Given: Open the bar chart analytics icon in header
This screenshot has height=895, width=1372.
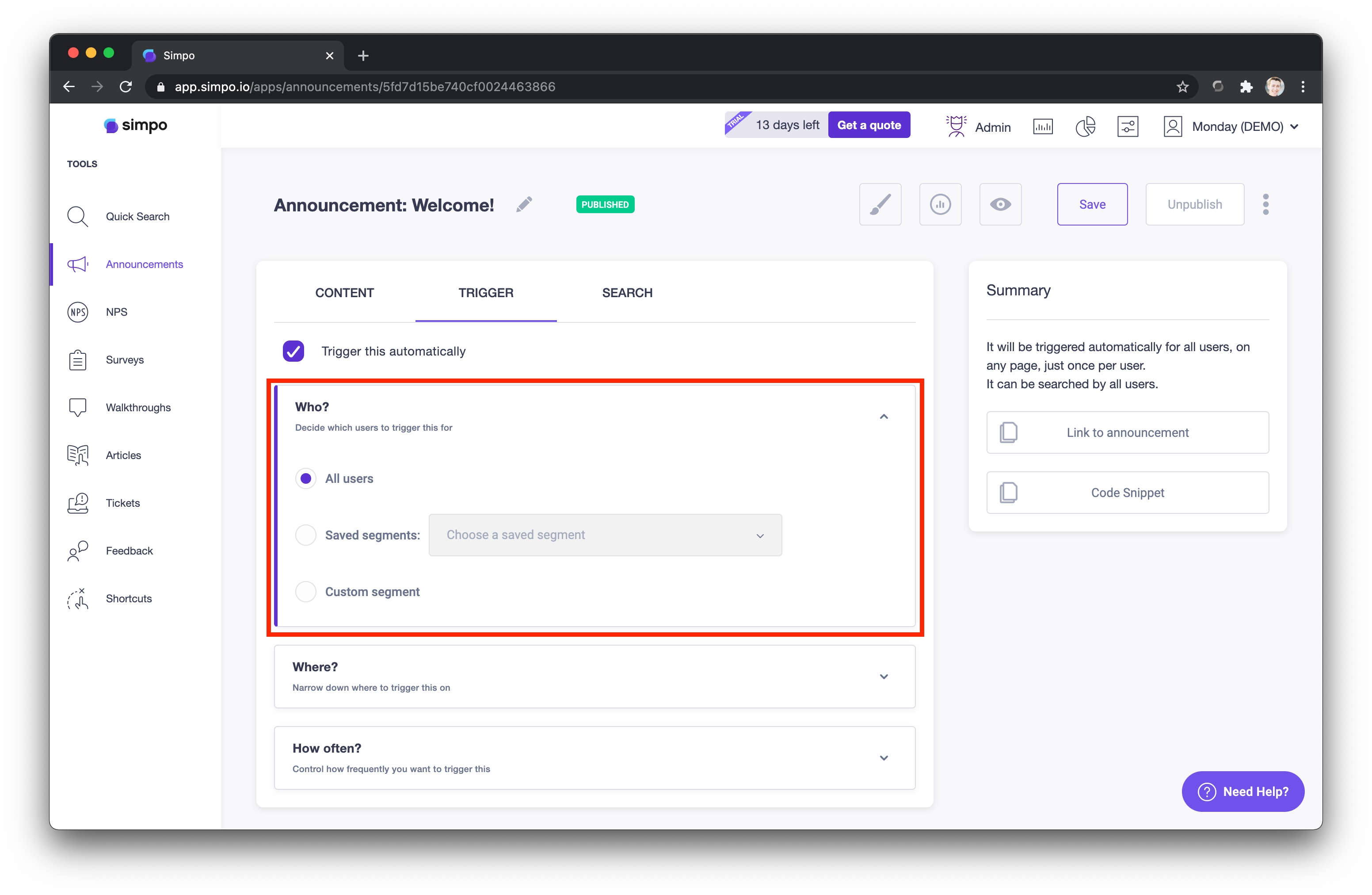Looking at the screenshot, I should point(1043,126).
